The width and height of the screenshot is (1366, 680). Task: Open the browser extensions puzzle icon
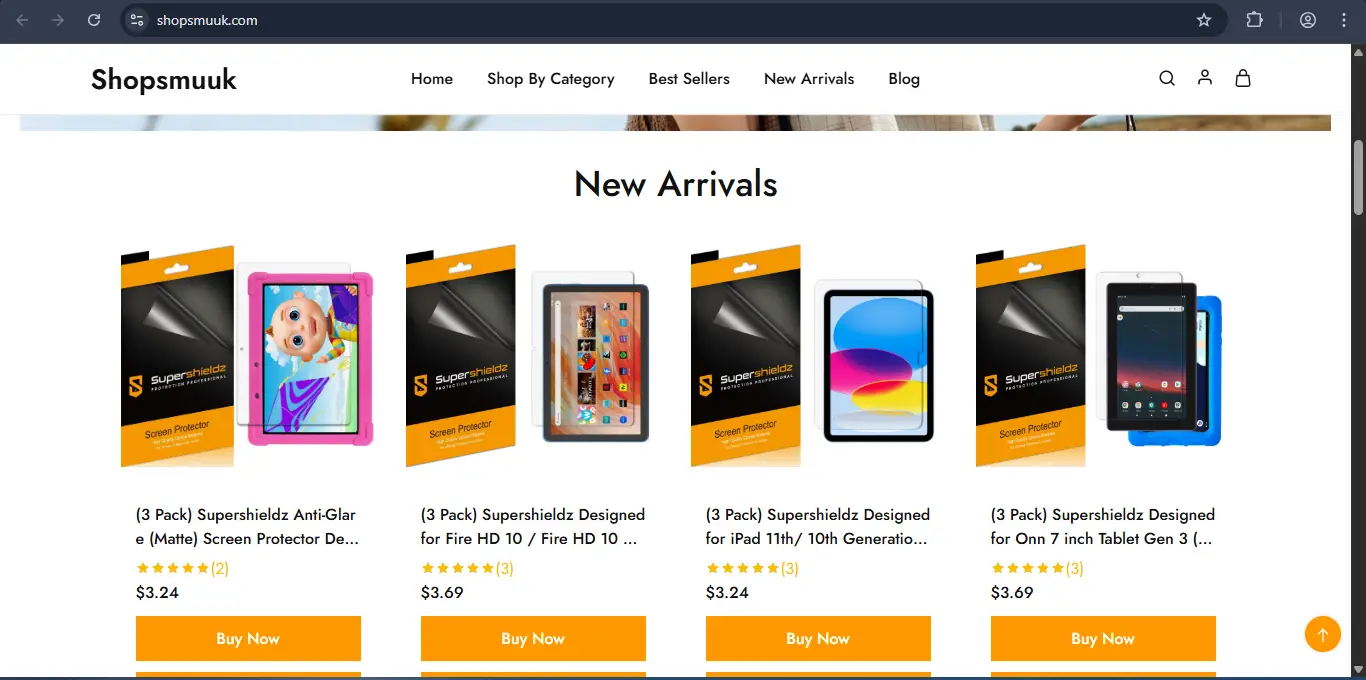point(1254,20)
